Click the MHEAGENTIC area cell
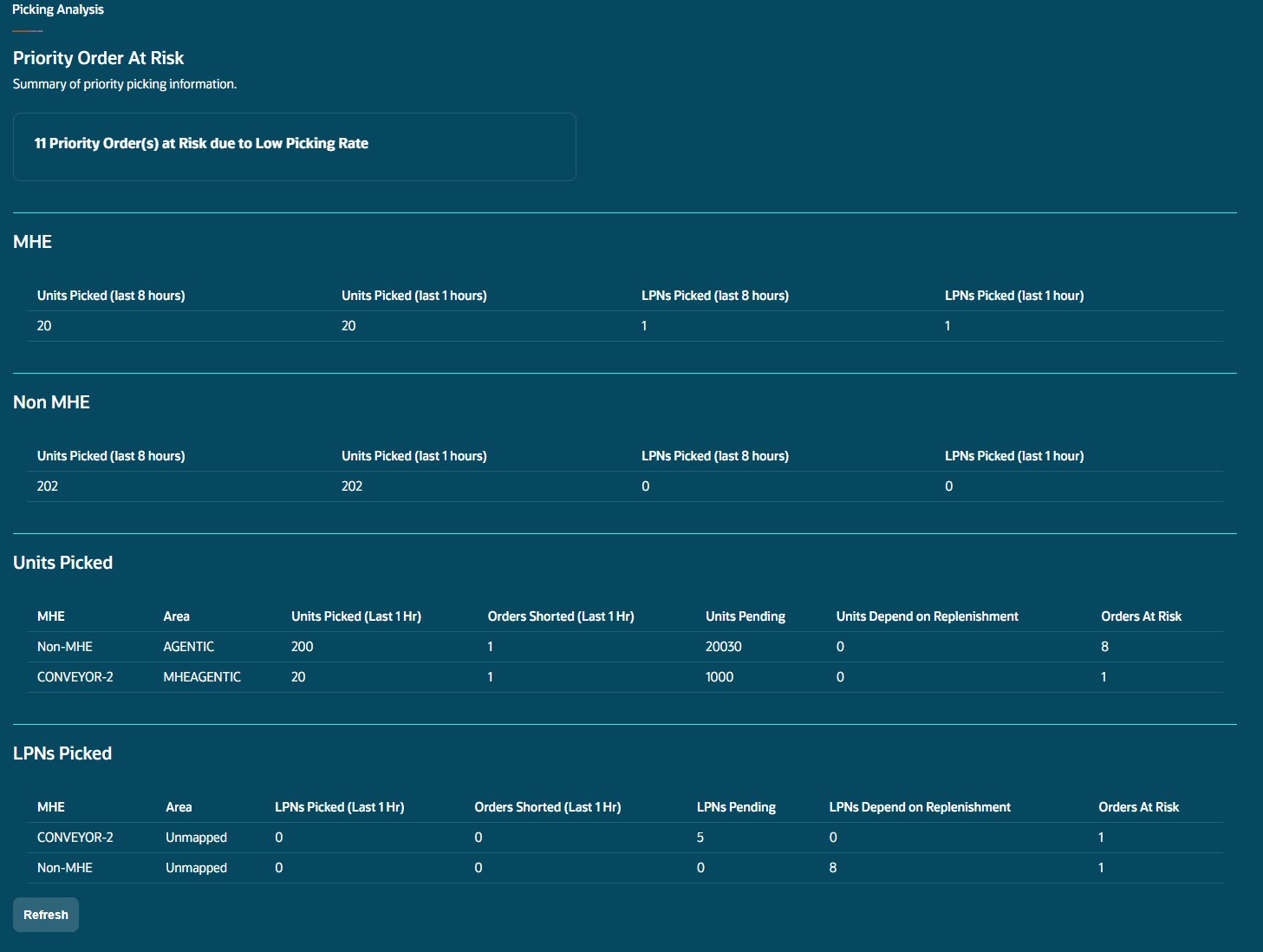The image size is (1263, 952). click(x=202, y=677)
